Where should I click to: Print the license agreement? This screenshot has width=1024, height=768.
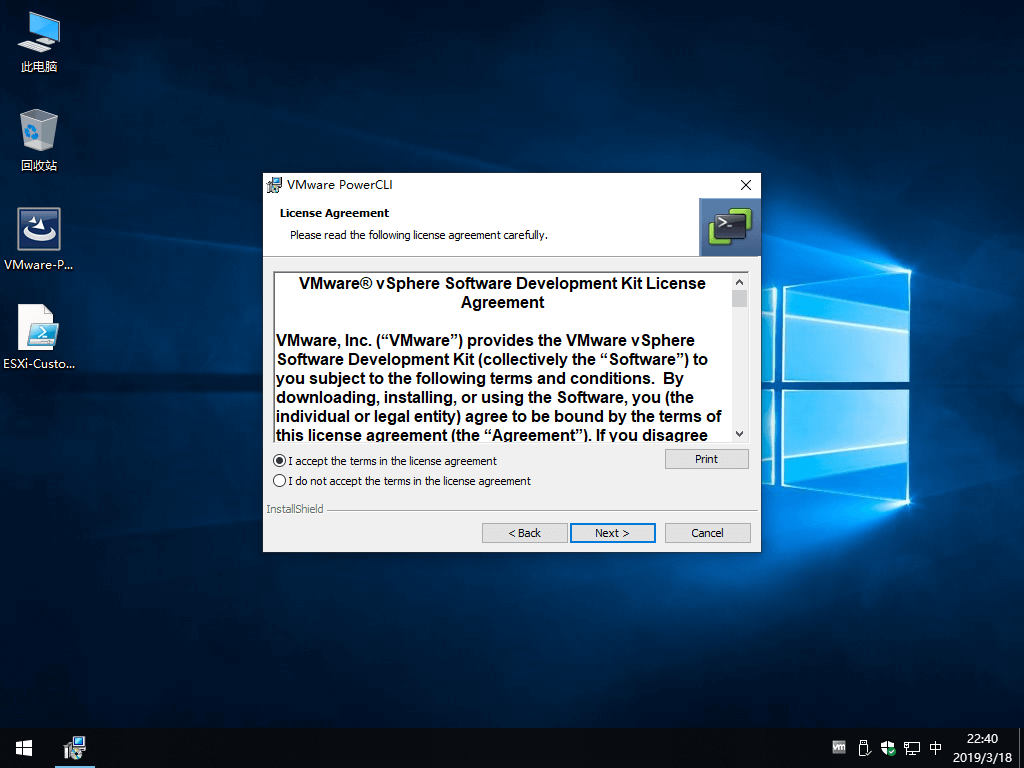click(x=706, y=458)
